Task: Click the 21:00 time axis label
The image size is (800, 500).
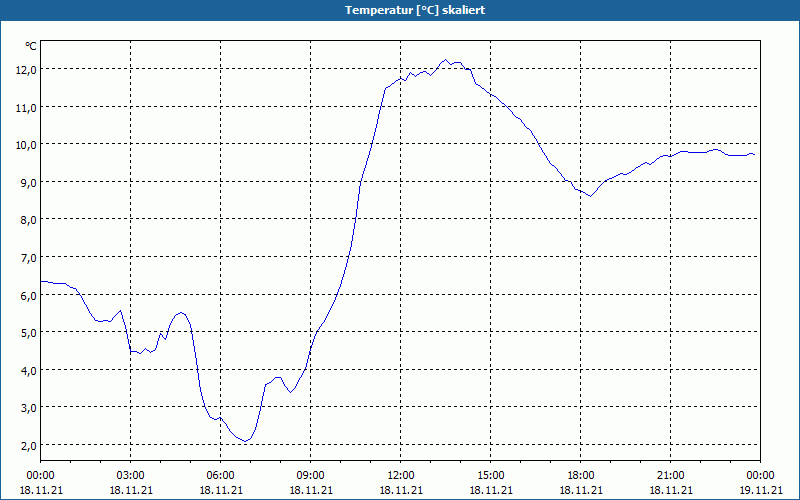Action: 671,476
